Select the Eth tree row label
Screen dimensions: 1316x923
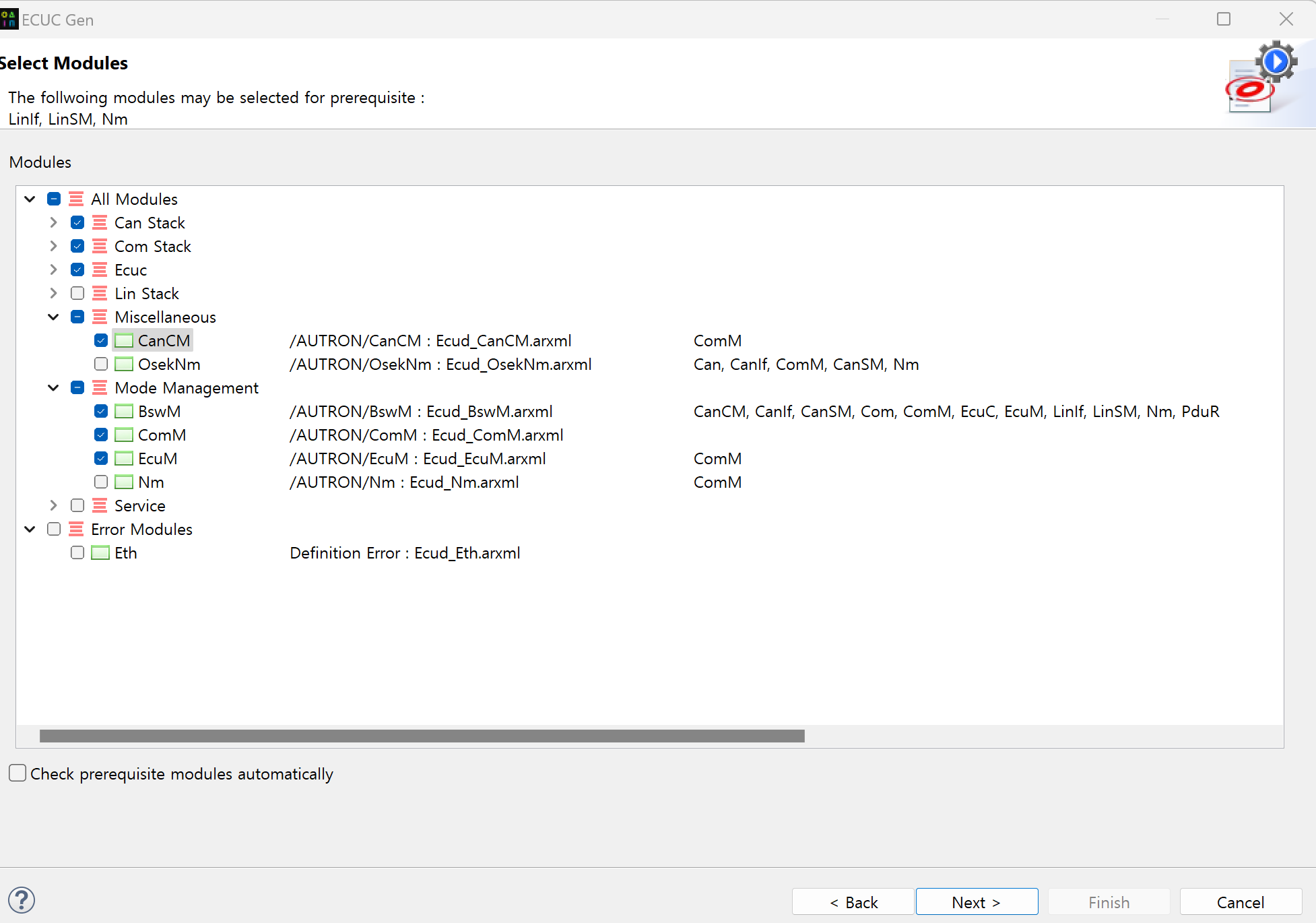126,552
